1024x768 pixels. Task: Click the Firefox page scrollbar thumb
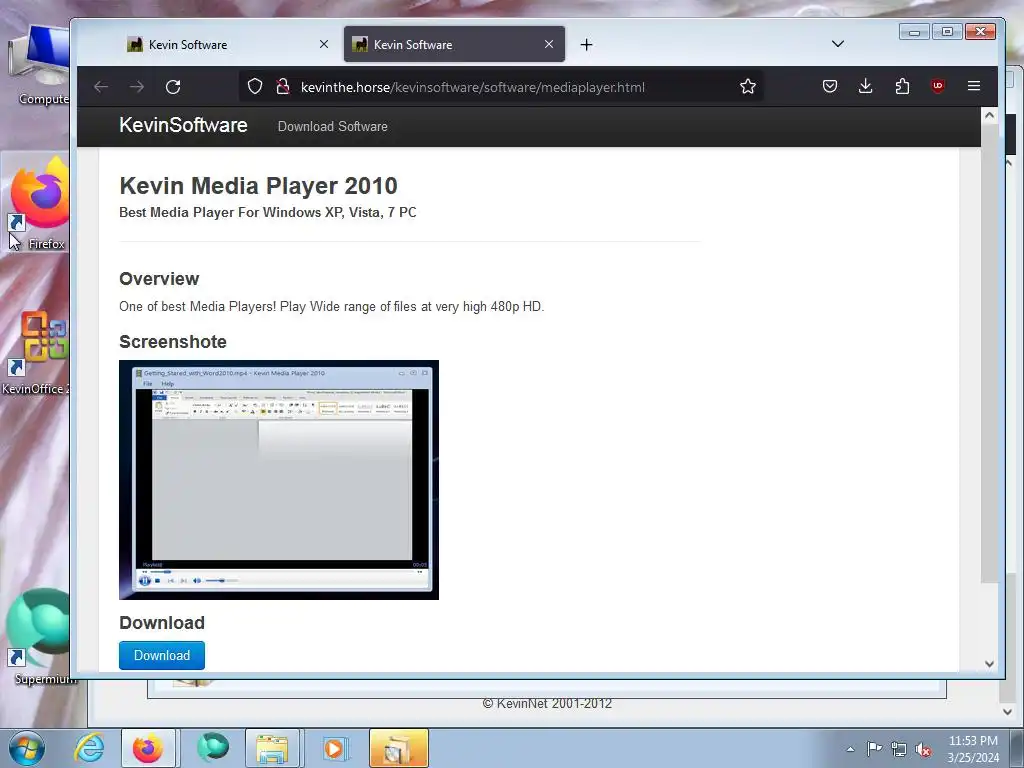[x=989, y=353]
